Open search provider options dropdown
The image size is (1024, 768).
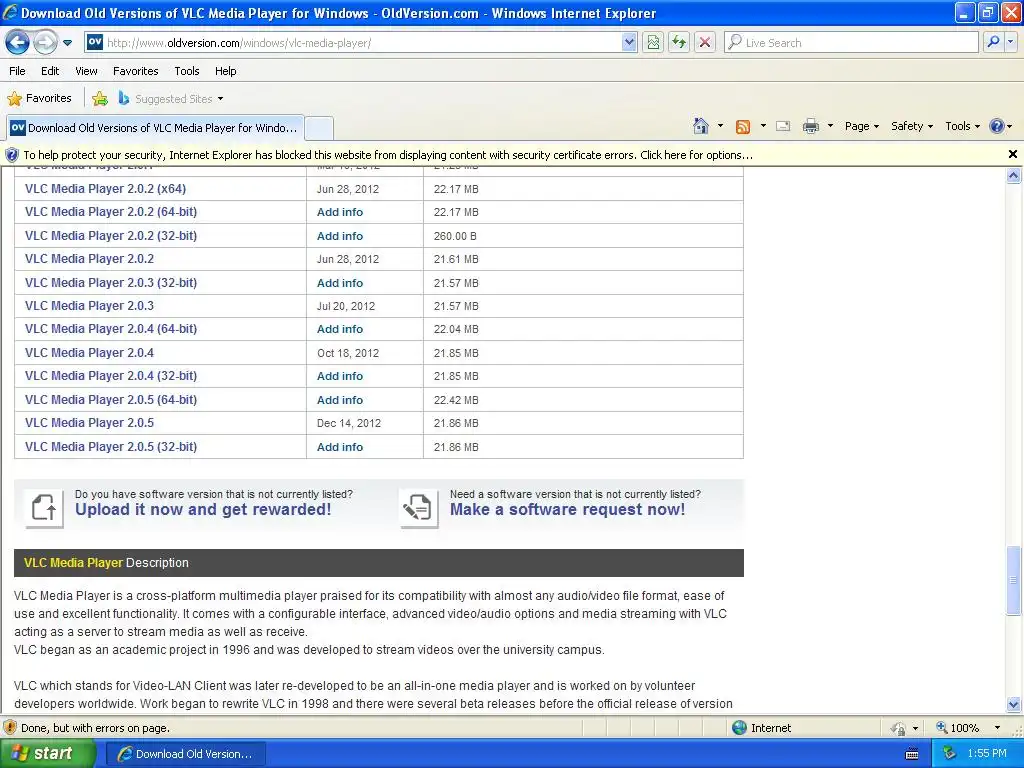1011,43
